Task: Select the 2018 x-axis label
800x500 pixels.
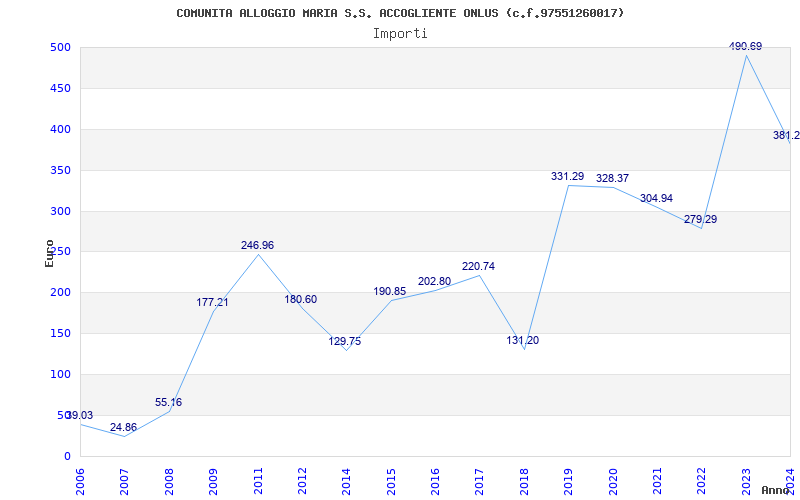Action: click(524, 481)
